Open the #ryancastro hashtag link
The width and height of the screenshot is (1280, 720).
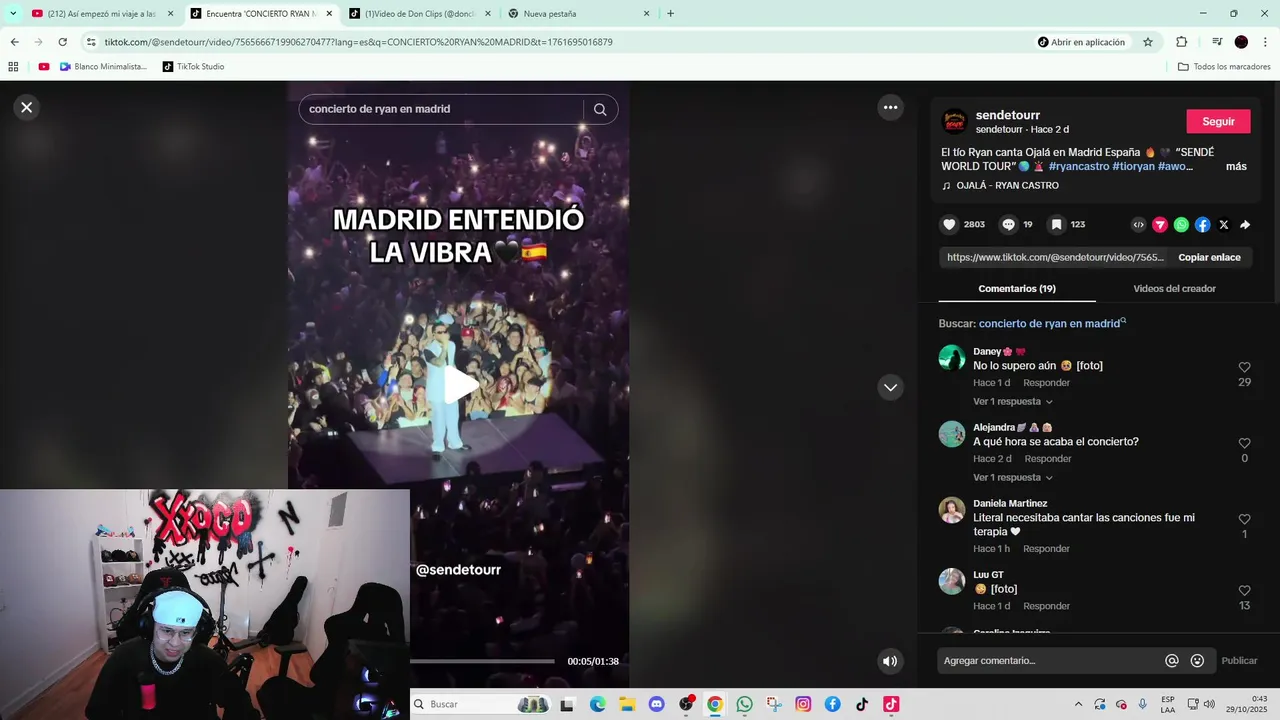(1078, 167)
